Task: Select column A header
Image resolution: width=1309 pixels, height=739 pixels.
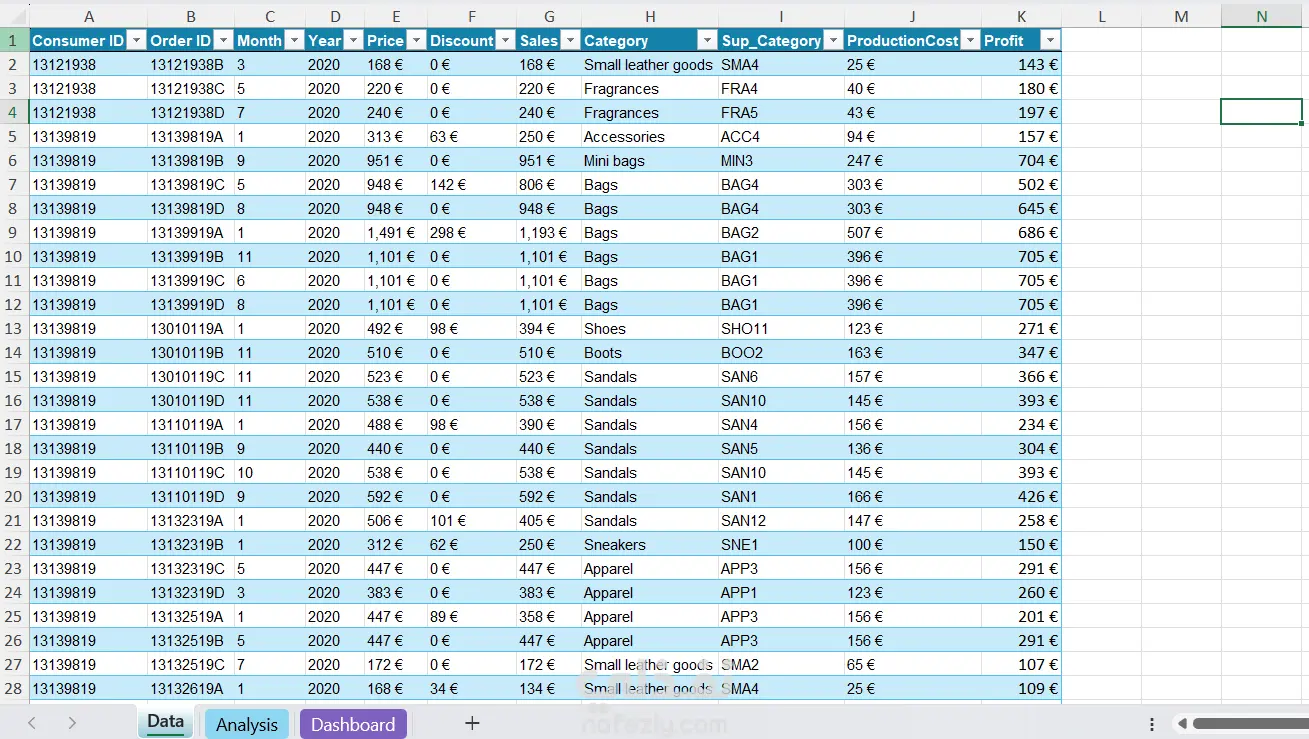Action: (x=89, y=16)
